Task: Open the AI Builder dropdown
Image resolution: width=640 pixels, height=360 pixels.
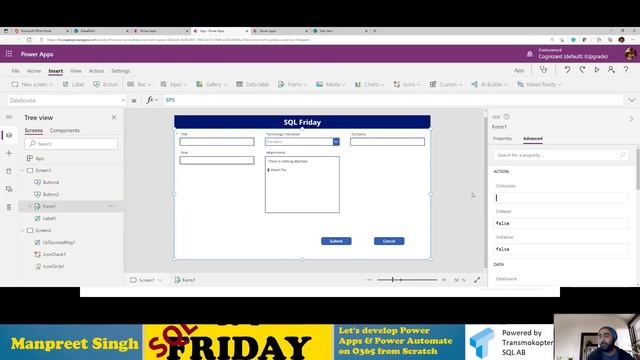Action: click(489, 84)
